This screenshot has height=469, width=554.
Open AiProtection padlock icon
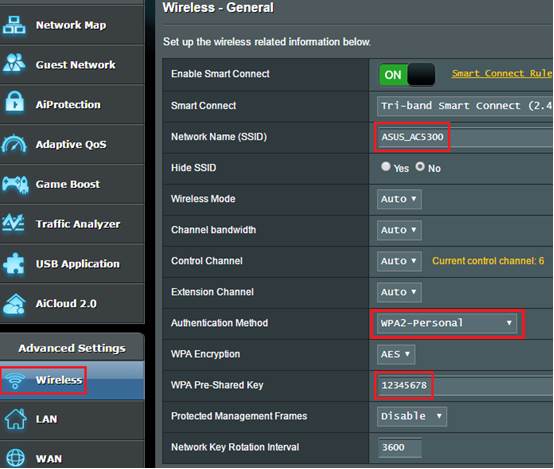pos(14,102)
